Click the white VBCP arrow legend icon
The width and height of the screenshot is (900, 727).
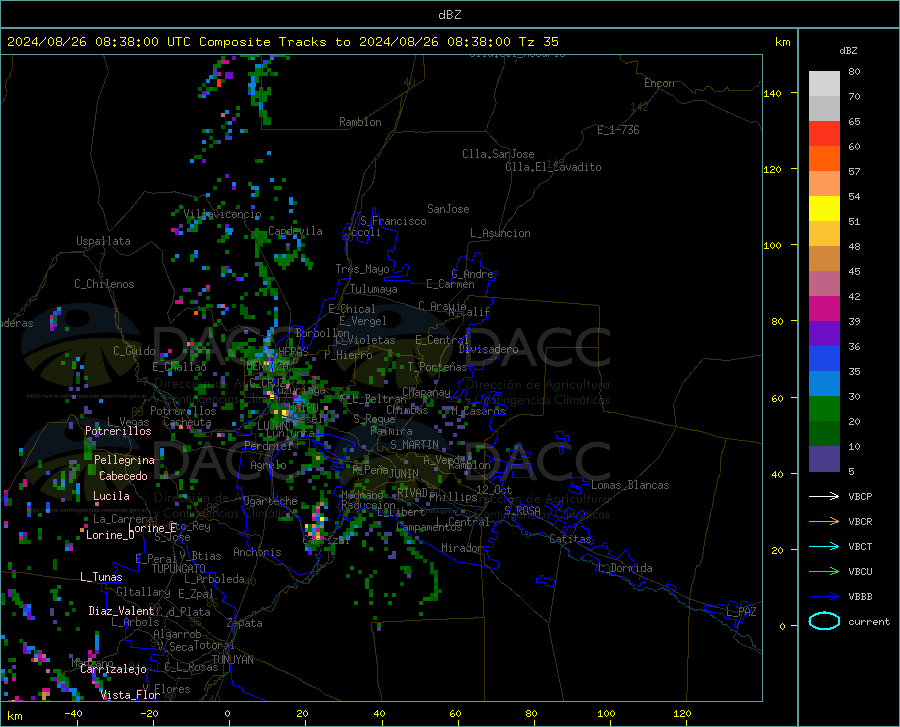824,496
